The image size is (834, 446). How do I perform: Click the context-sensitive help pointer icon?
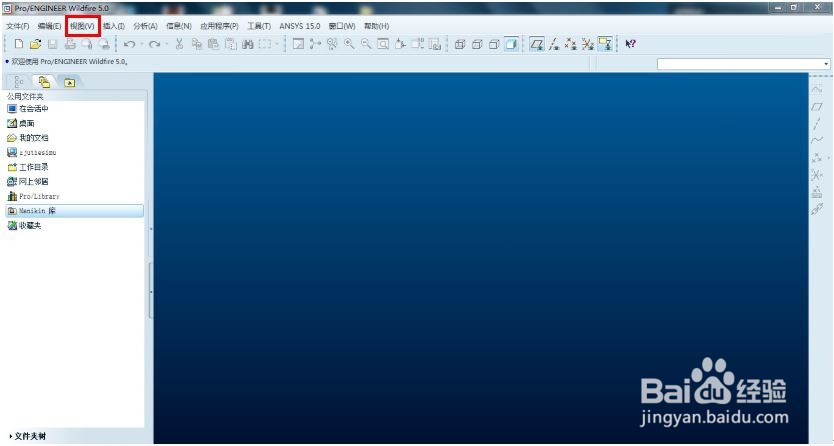click(x=630, y=44)
